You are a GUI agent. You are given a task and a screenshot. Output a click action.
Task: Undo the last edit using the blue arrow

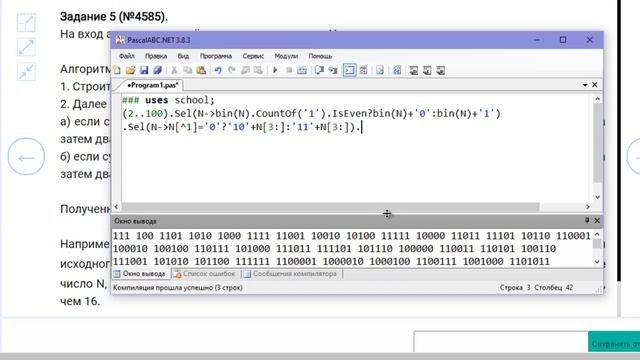click(218, 70)
